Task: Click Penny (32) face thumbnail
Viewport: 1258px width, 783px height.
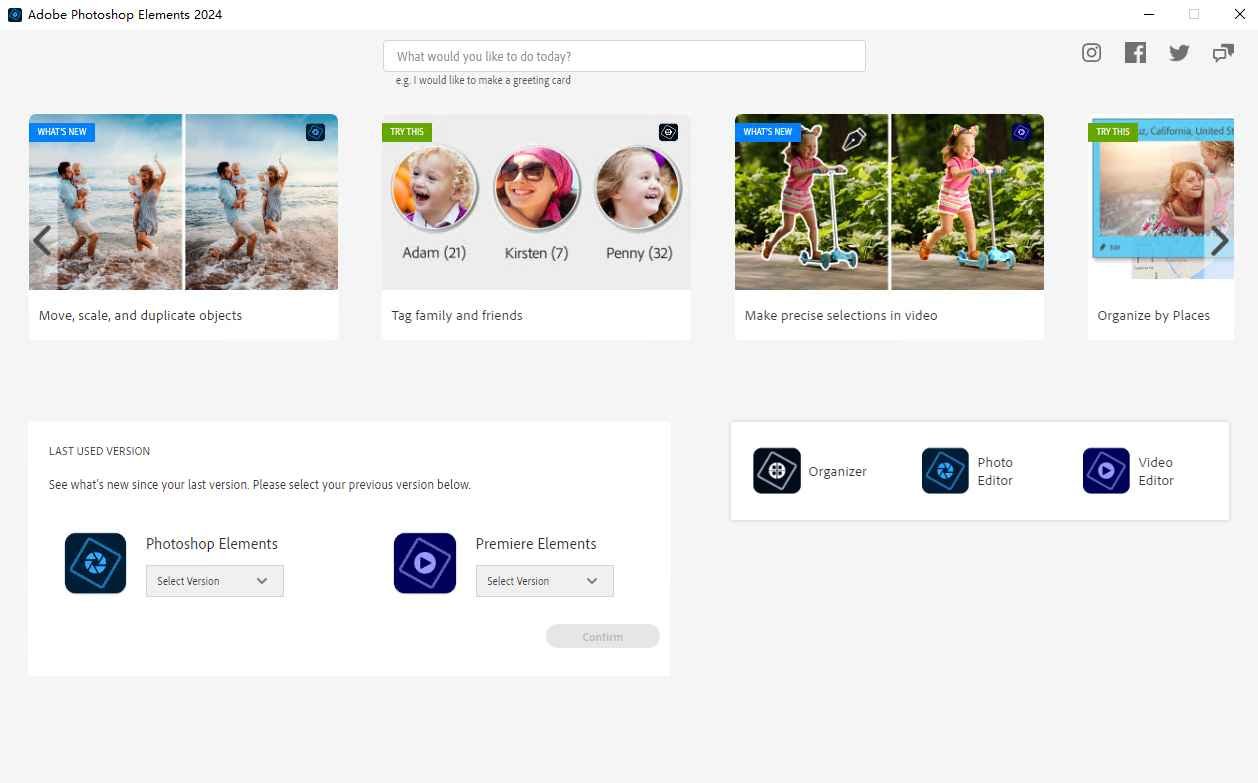Action: pos(638,189)
